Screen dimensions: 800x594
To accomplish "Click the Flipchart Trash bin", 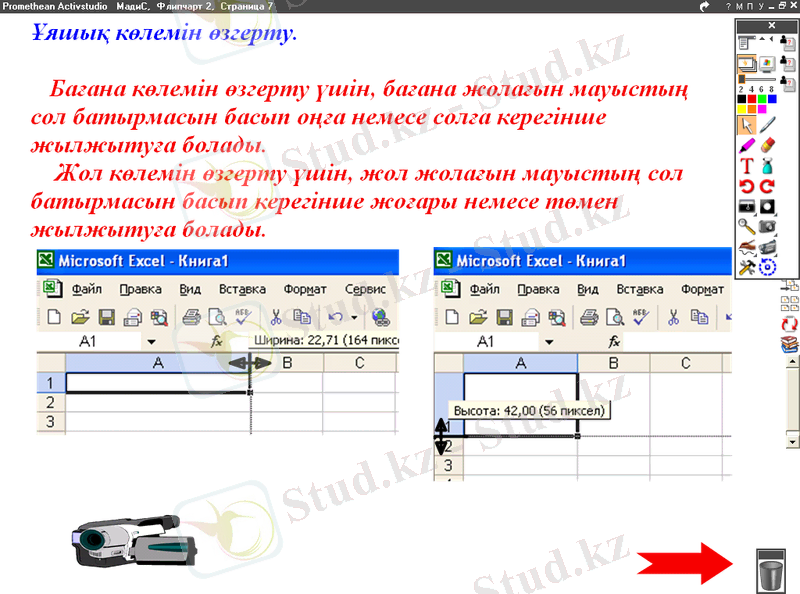I will pyautogui.click(x=772, y=572).
